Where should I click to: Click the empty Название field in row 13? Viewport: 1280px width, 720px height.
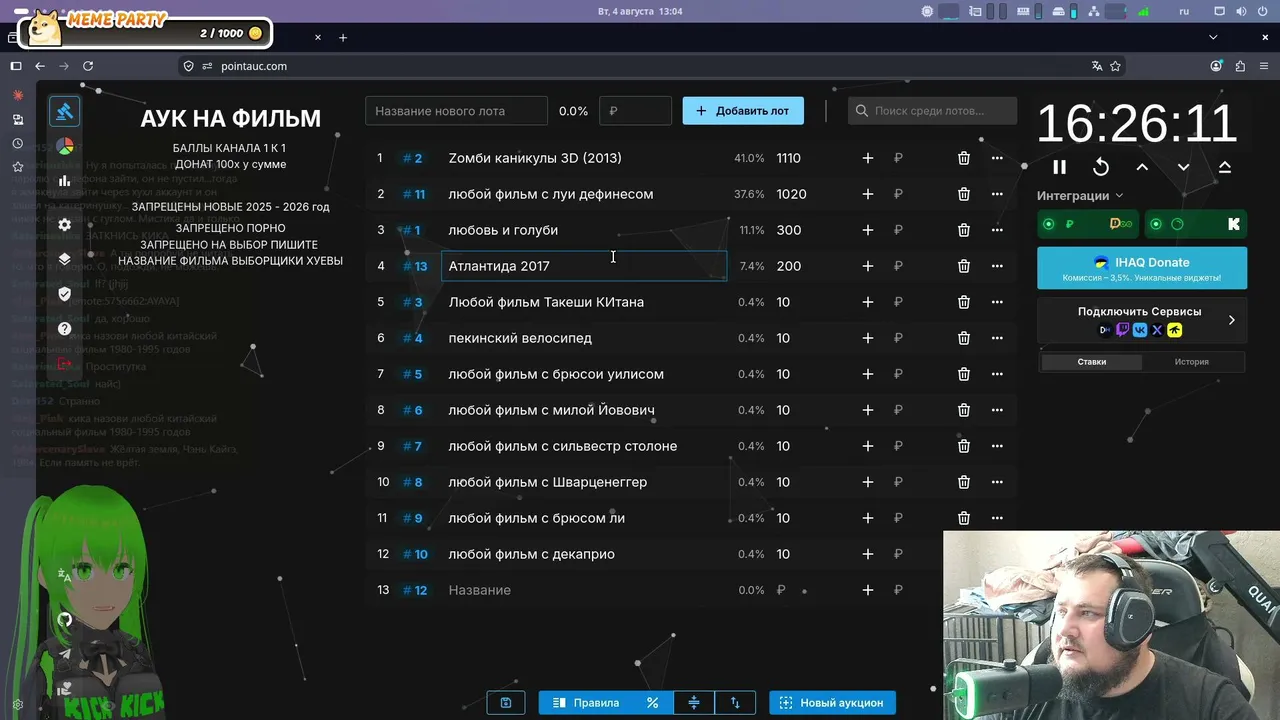584,590
